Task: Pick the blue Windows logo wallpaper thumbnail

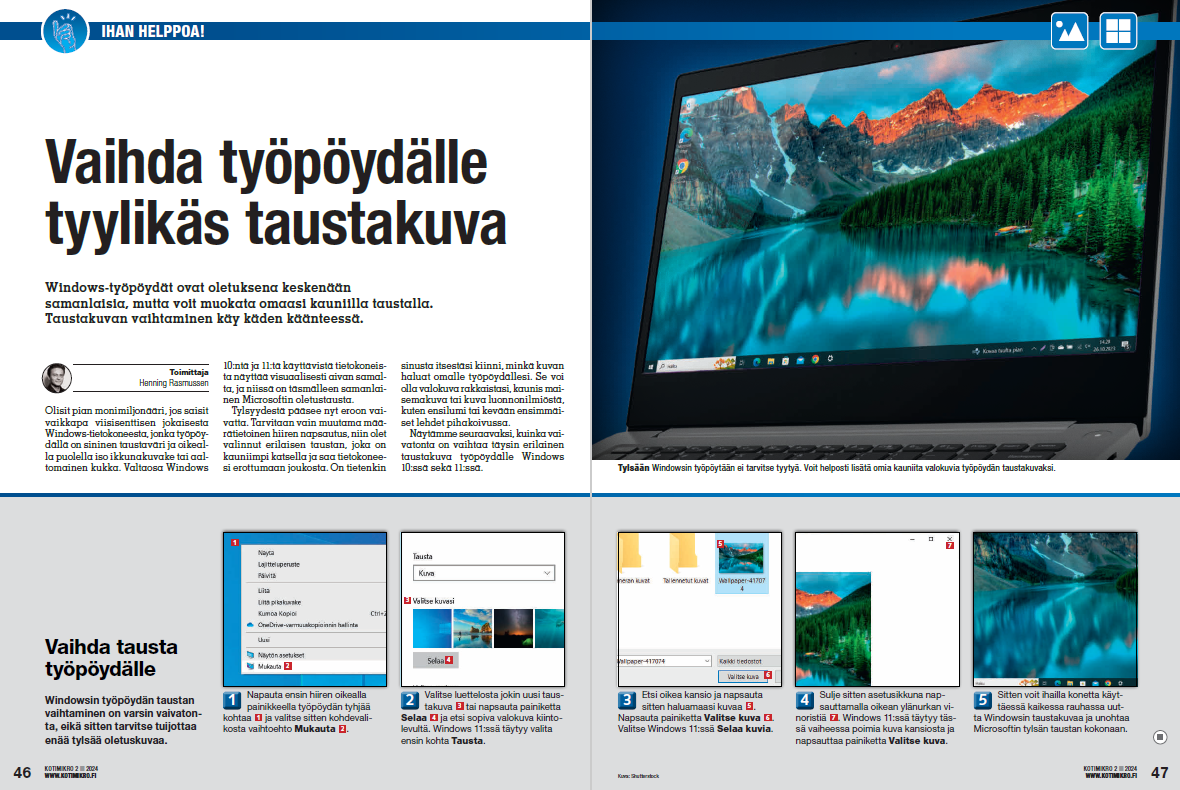Action: click(432, 628)
